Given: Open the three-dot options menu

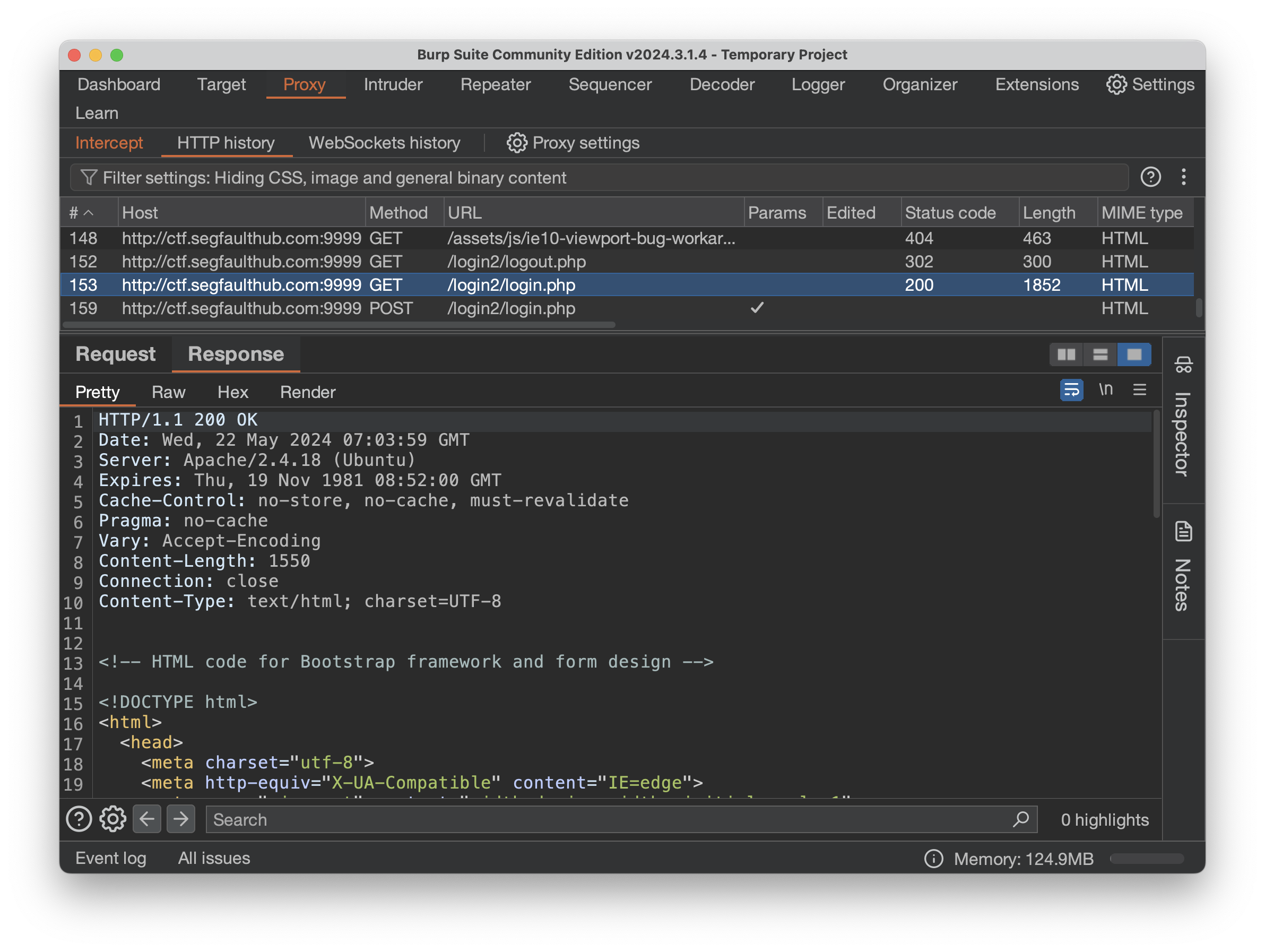Looking at the screenshot, I should click(x=1183, y=177).
